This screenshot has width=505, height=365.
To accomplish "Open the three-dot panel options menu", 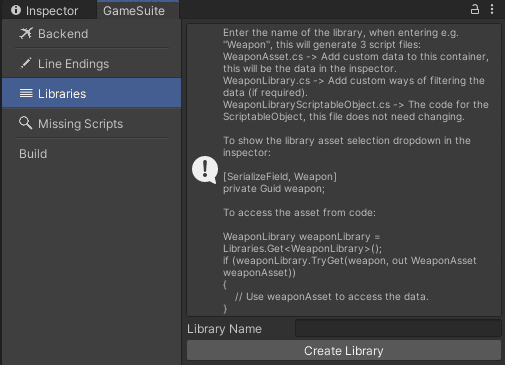I will [492, 10].
